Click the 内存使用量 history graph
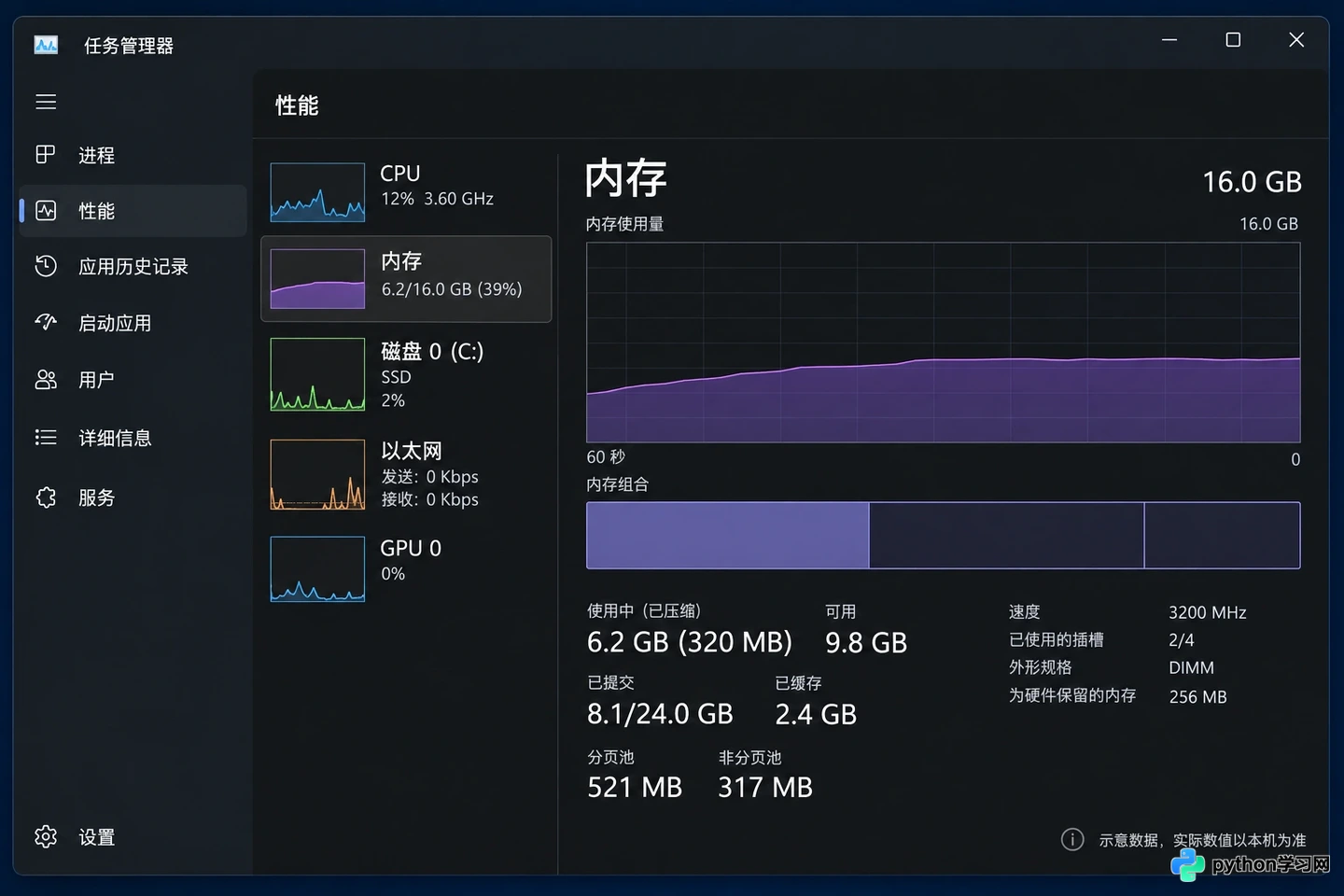 click(943, 343)
